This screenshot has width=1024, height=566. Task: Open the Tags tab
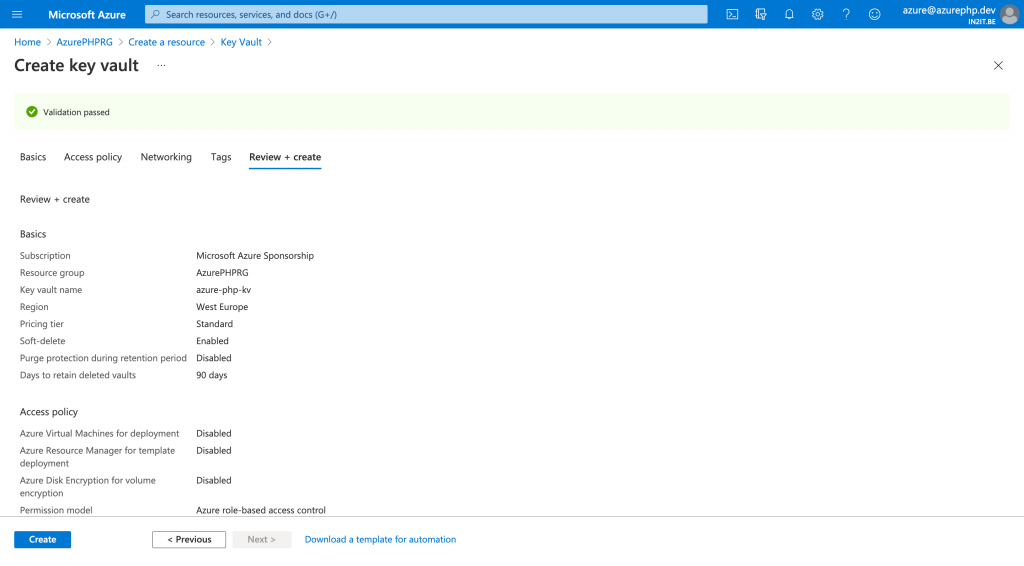221,157
